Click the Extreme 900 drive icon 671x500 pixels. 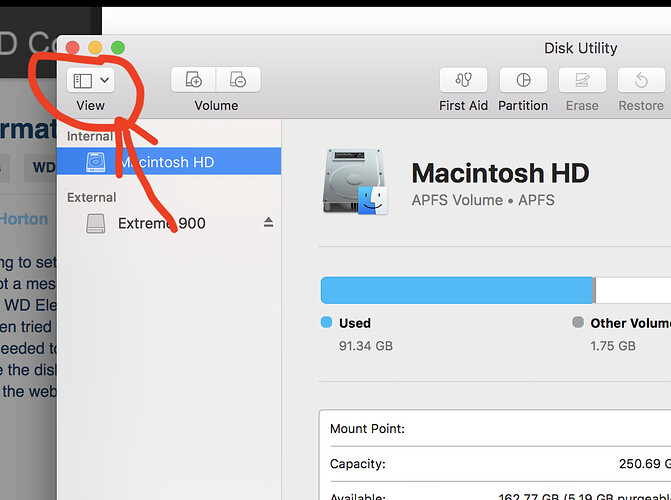click(x=95, y=223)
